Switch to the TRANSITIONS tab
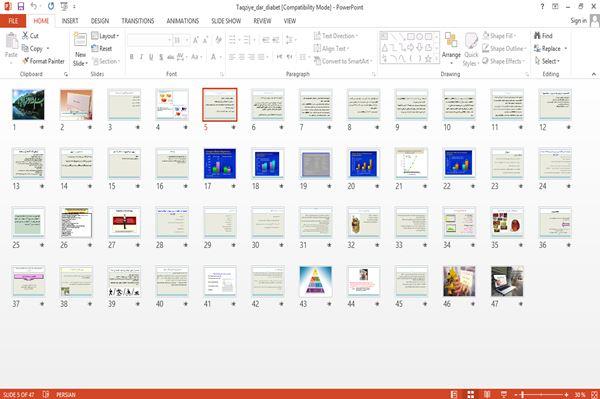 point(138,21)
